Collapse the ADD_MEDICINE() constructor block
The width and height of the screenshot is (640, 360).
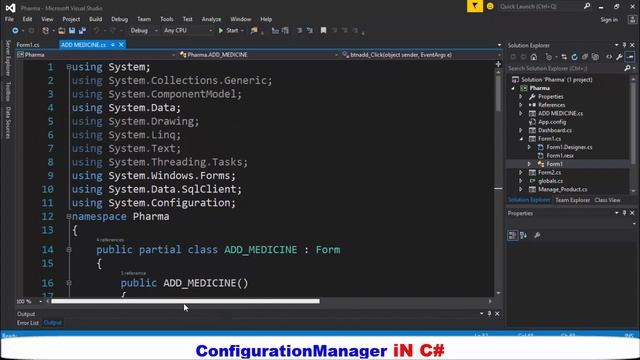69,282
